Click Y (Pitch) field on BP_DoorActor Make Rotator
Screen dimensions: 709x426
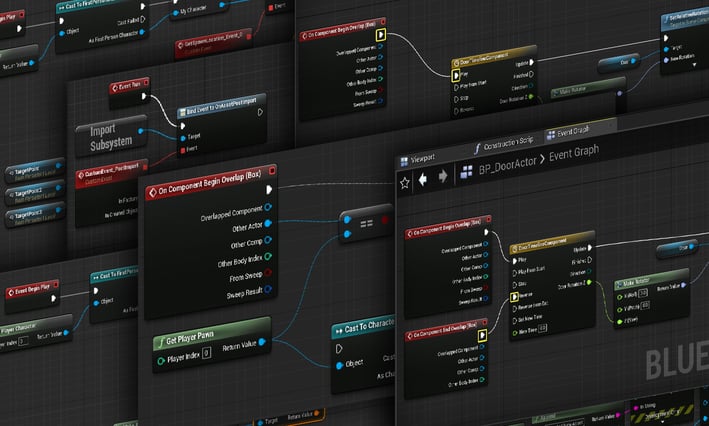click(x=645, y=305)
